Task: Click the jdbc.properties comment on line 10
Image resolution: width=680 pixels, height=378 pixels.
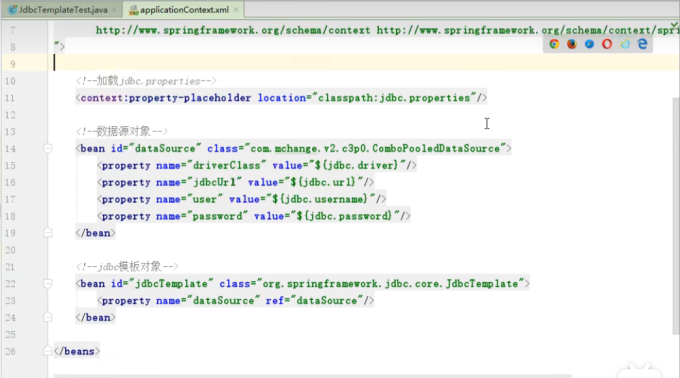Action: coord(146,81)
